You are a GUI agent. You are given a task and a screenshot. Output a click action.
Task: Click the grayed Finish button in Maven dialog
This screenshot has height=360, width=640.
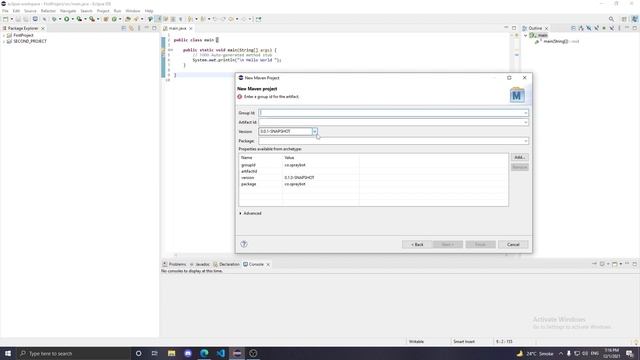[480, 244]
